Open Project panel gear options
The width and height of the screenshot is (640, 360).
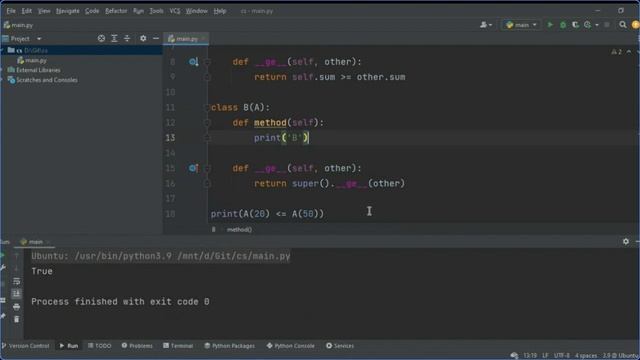click(x=143, y=38)
